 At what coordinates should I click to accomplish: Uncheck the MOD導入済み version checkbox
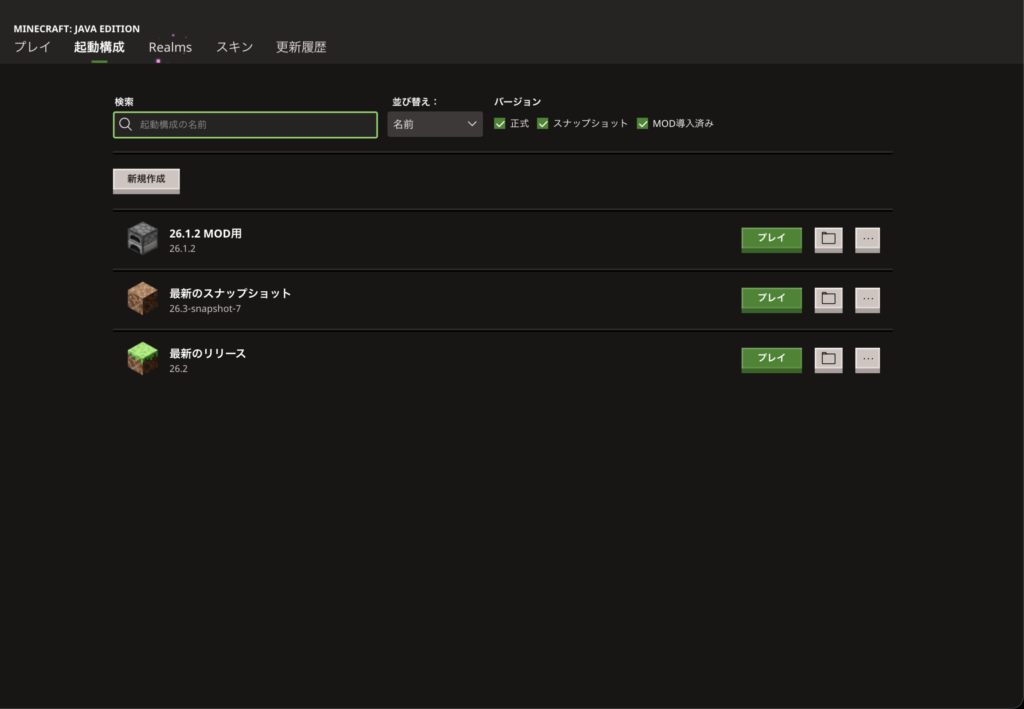click(x=643, y=123)
